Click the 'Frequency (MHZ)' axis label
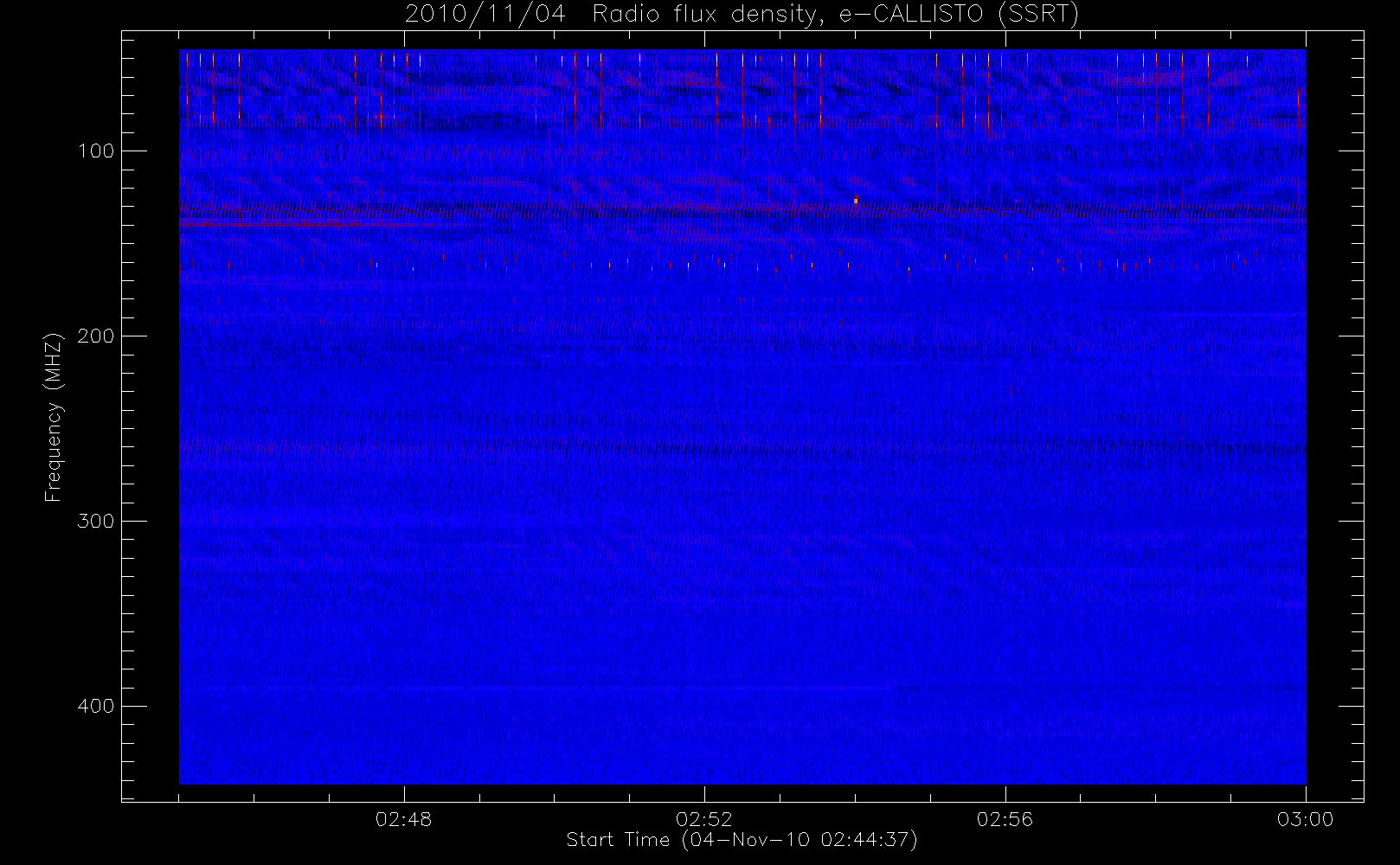 pos(54,417)
